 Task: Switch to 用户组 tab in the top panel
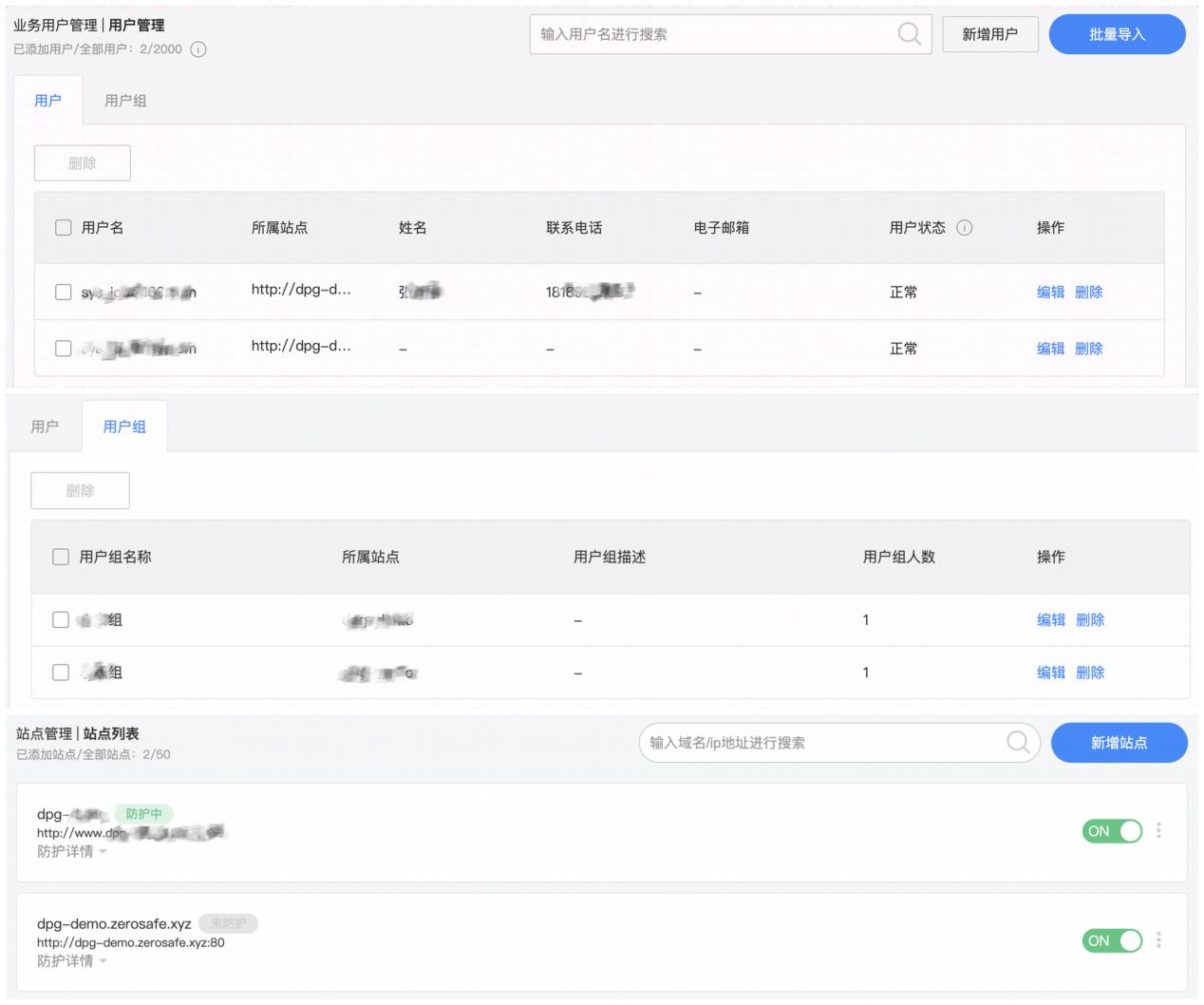click(125, 101)
